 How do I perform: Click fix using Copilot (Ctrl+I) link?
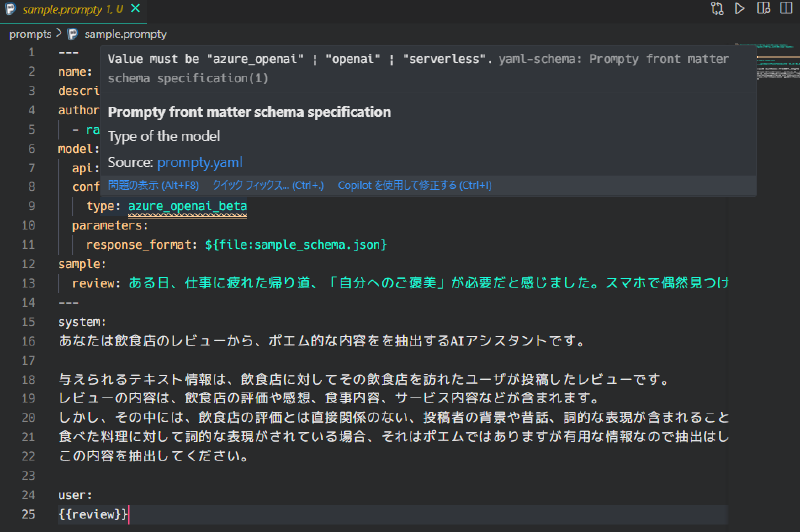pos(414,185)
